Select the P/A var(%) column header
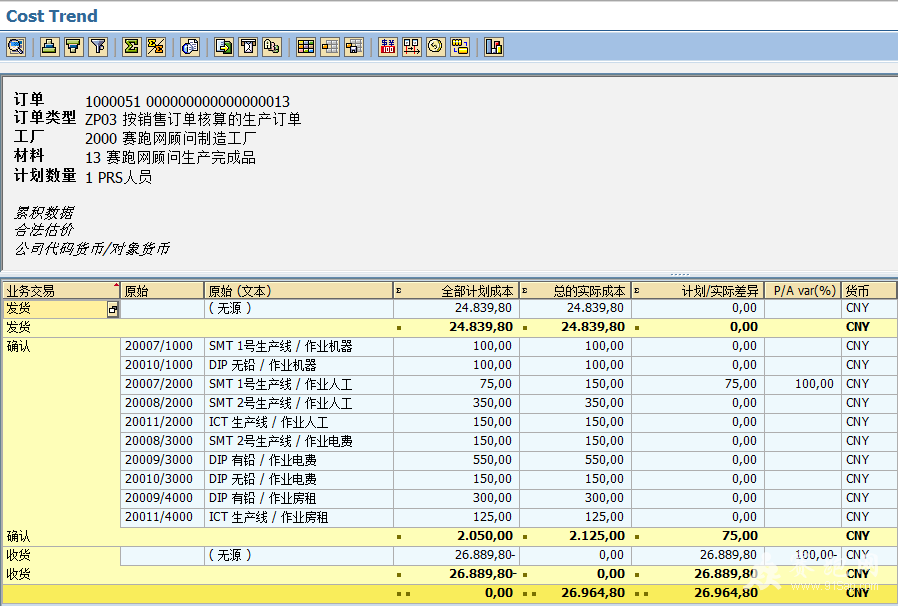The width and height of the screenshot is (898, 606). 804,290
